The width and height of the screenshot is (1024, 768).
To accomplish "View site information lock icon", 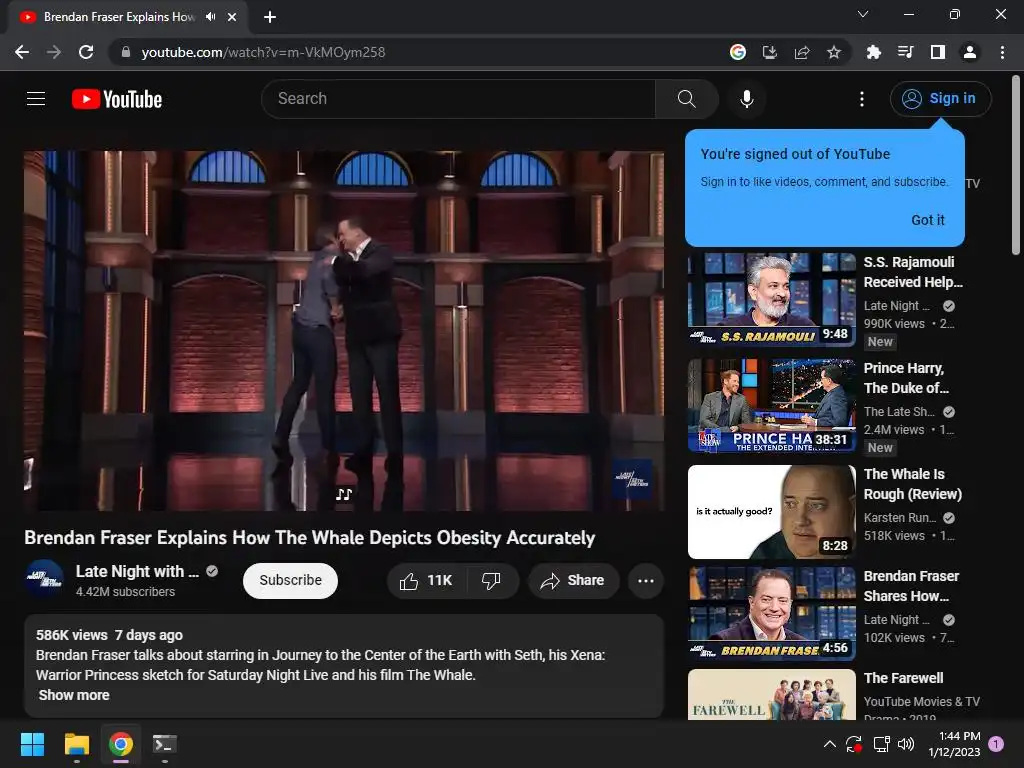I will 125,52.
